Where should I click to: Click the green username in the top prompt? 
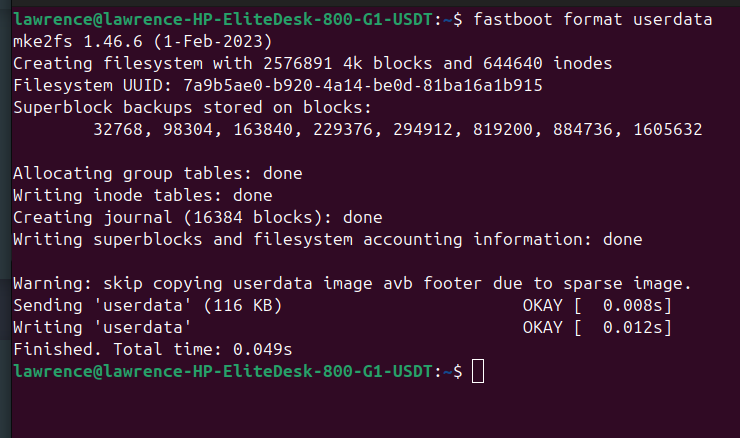point(53,20)
